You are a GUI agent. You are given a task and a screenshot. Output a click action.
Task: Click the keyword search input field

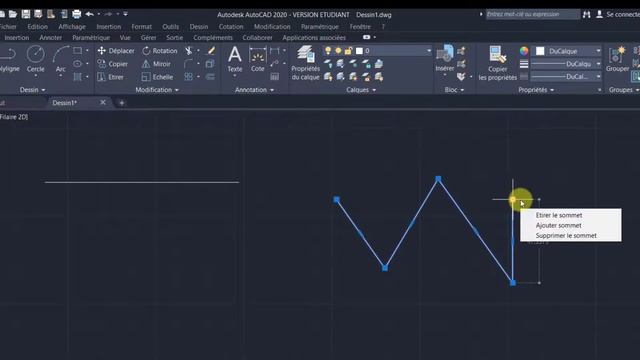pos(532,14)
